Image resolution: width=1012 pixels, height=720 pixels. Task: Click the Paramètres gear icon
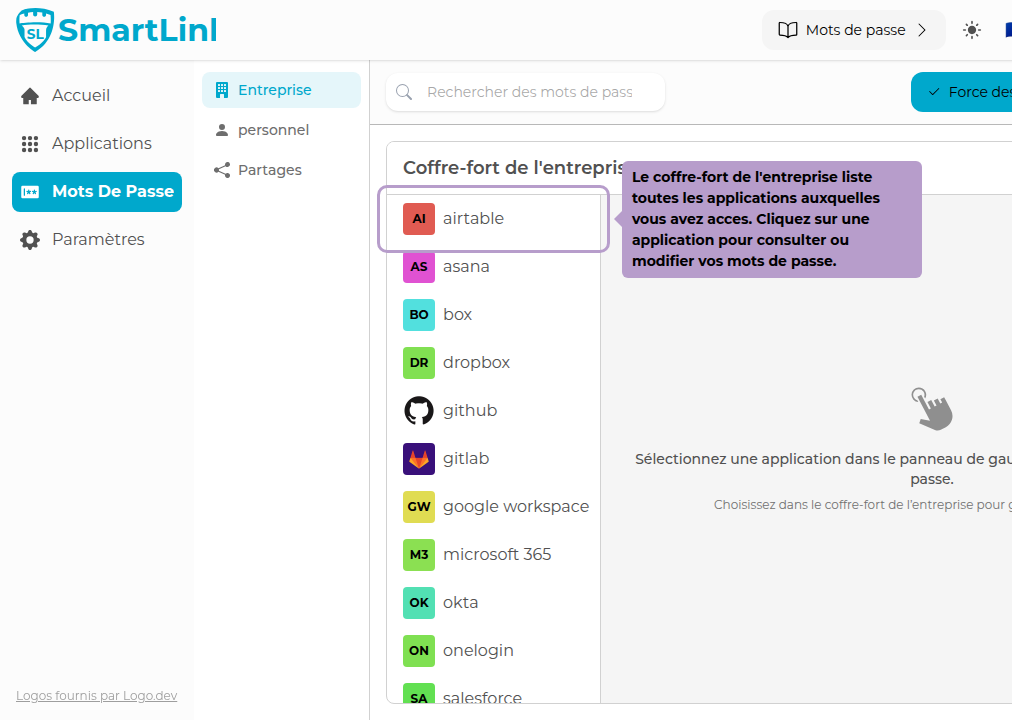pyautogui.click(x=29, y=239)
